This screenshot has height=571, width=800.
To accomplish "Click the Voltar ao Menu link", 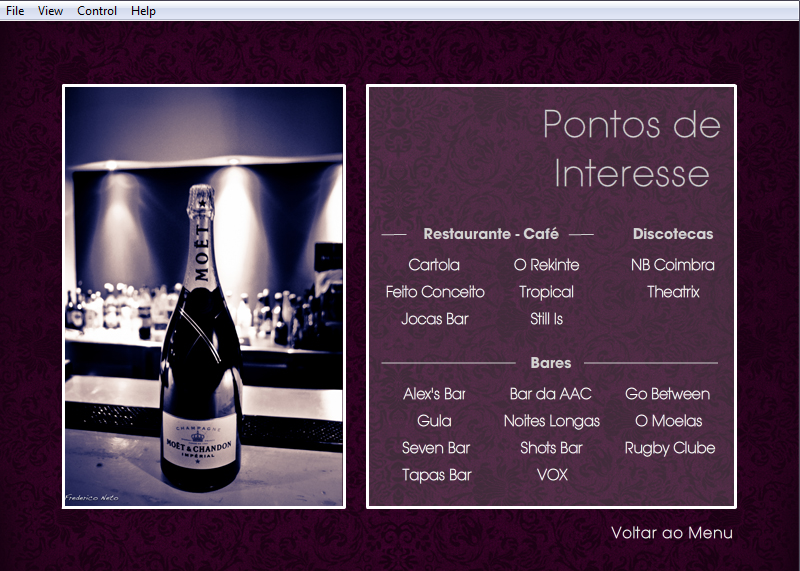I will [x=671, y=533].
